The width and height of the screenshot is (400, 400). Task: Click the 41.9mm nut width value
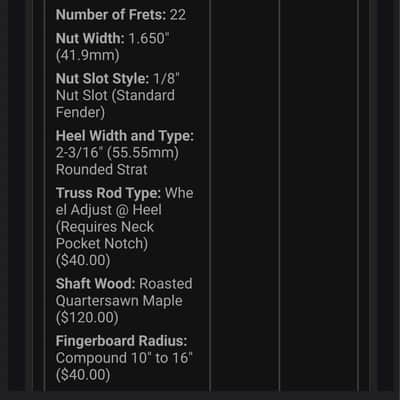click(87, 55)
